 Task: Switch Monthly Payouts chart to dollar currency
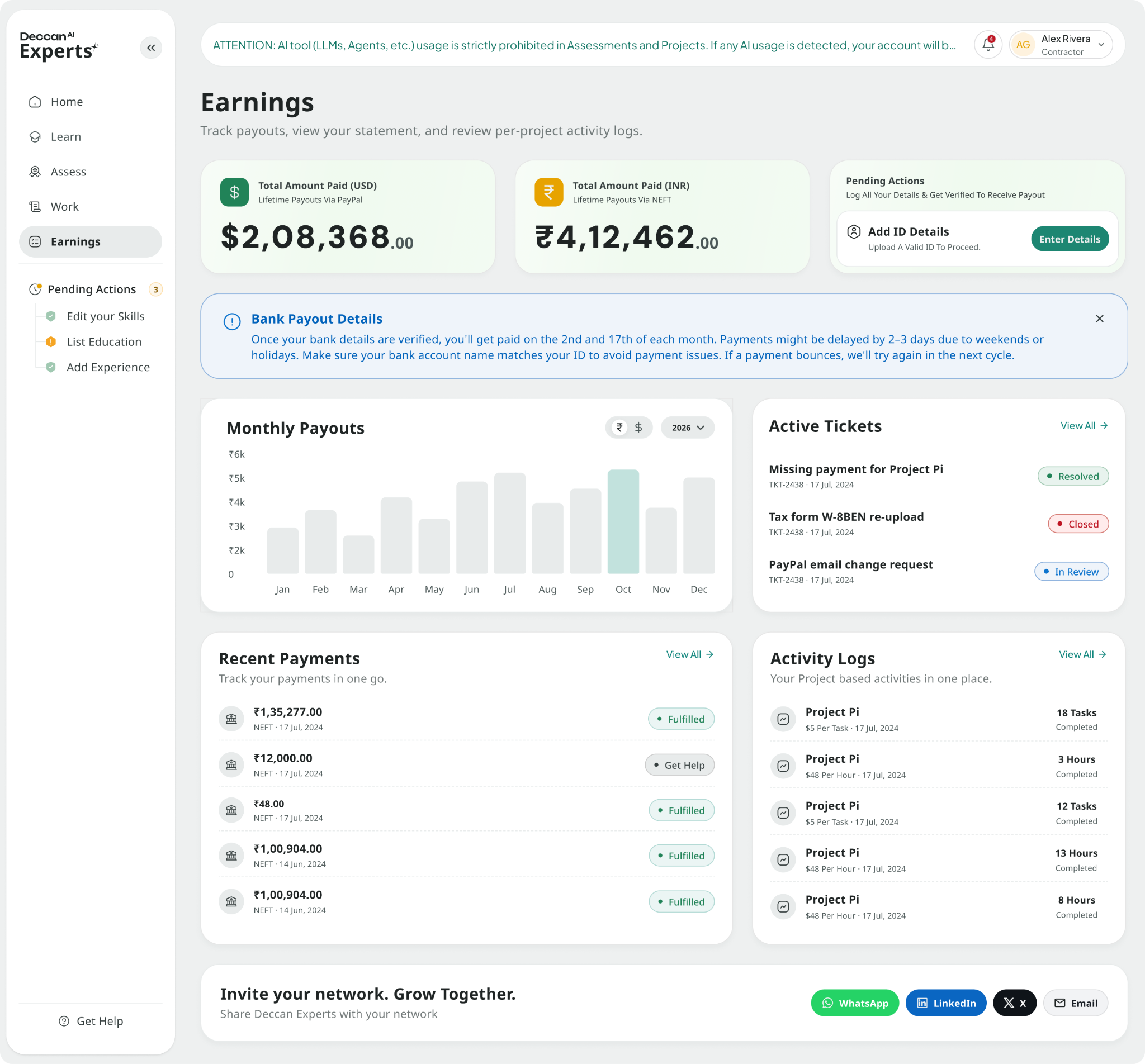tap(638, 427)
